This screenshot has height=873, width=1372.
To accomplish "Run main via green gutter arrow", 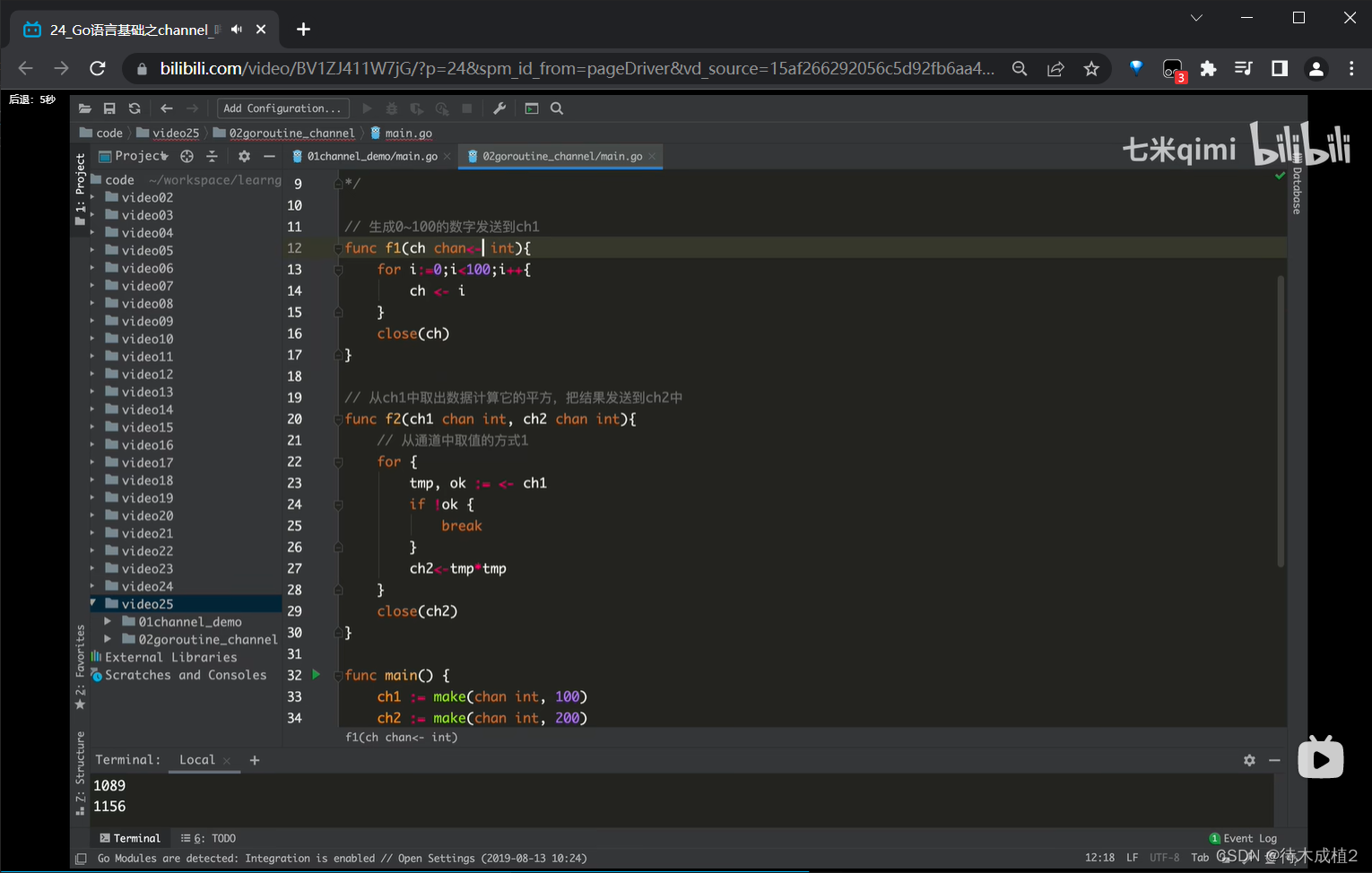I will click(316, 674).
